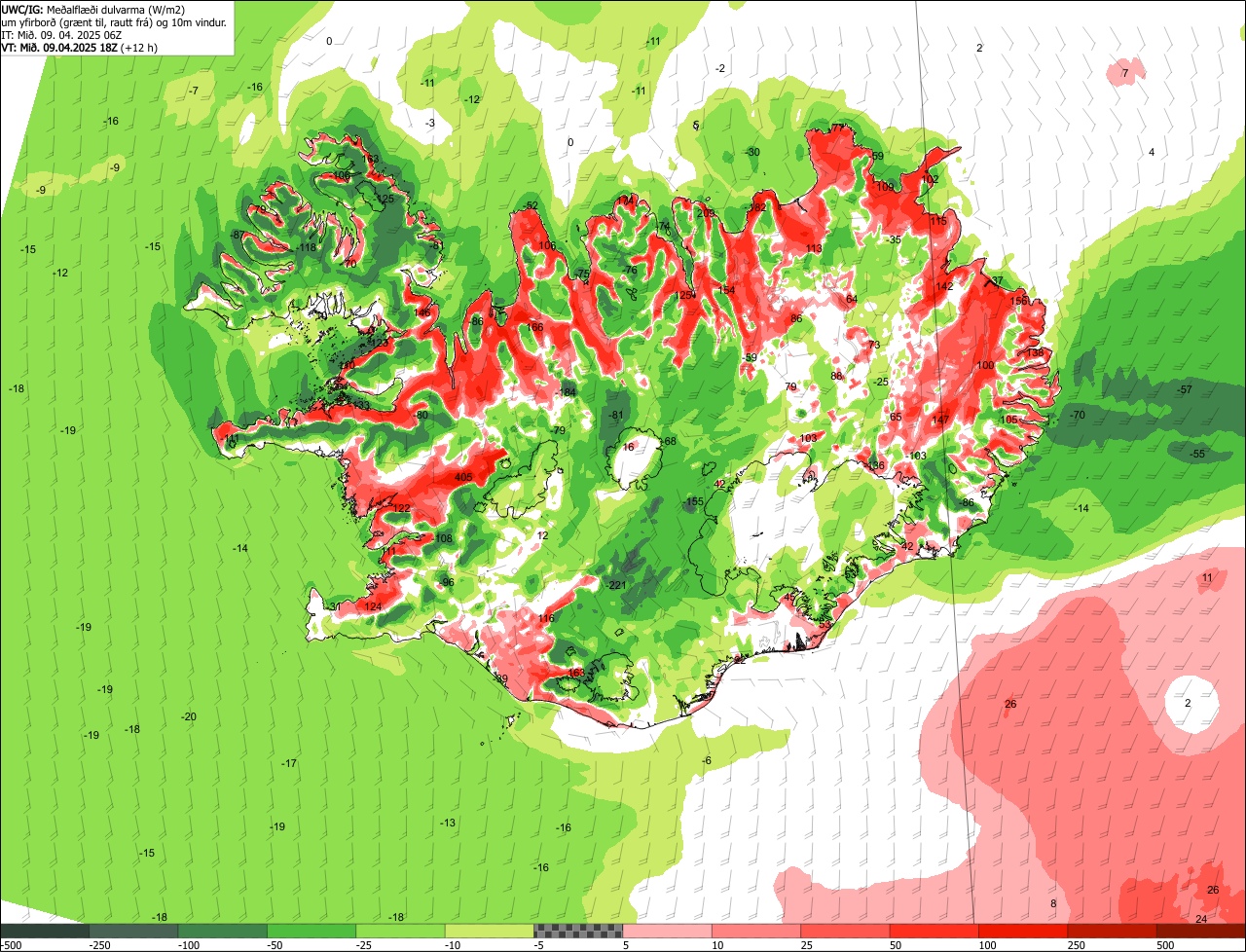The height and width of the screenshot is (952, 1246).
Task: Click the map value 405
Action: click(463, 477)
